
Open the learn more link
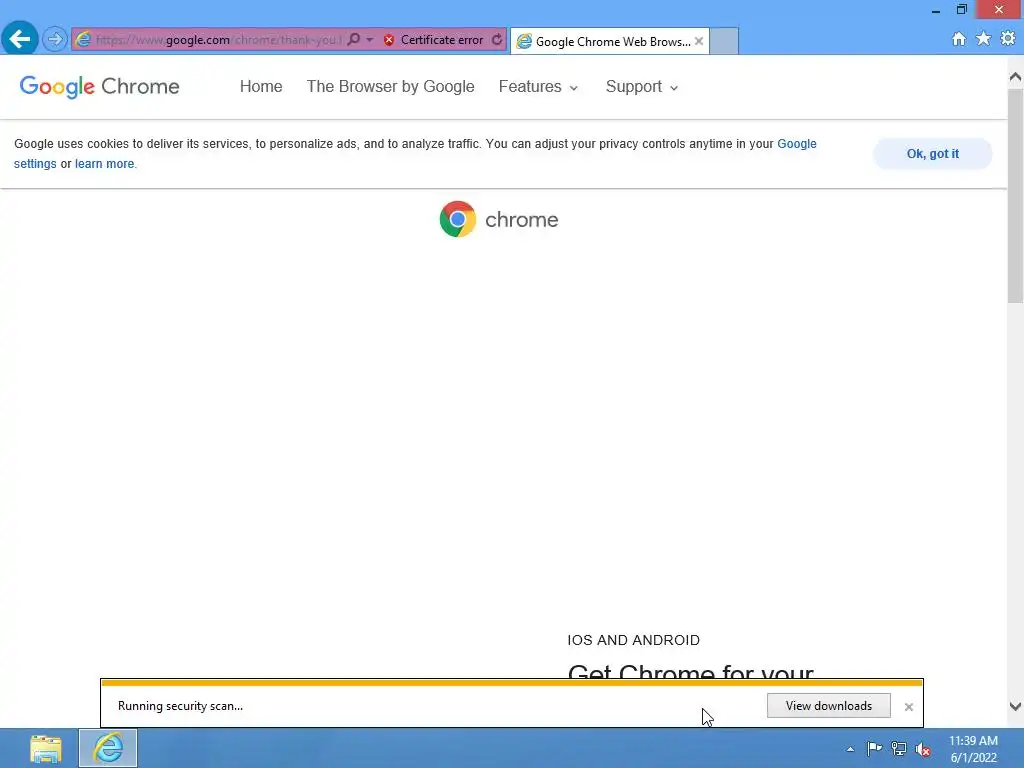pyautogui.click(x=104, y=164)
